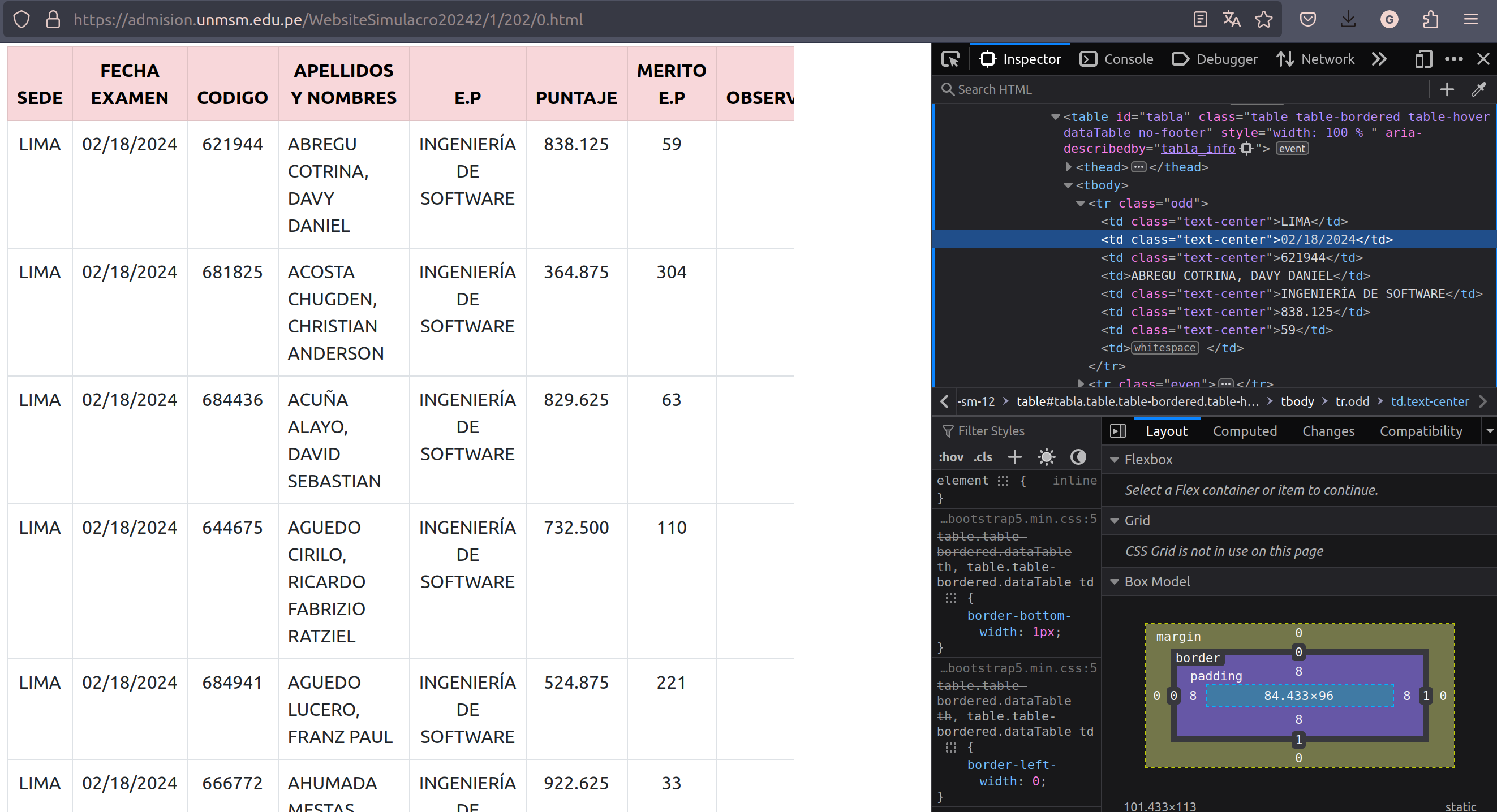Open the Computed styles tab
1497x812 pixels.
(1245, 431)
